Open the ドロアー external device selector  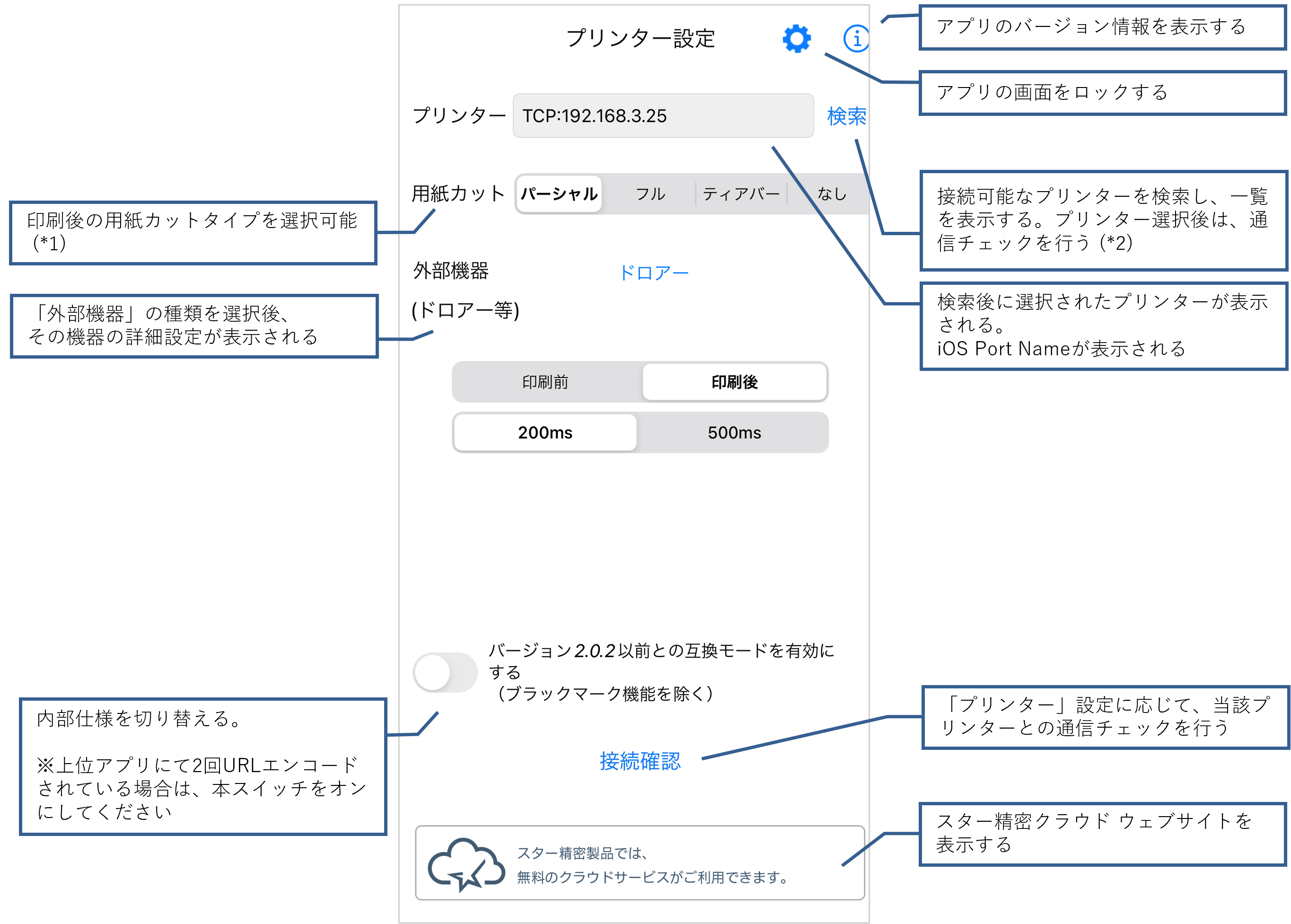pos(654,273)
